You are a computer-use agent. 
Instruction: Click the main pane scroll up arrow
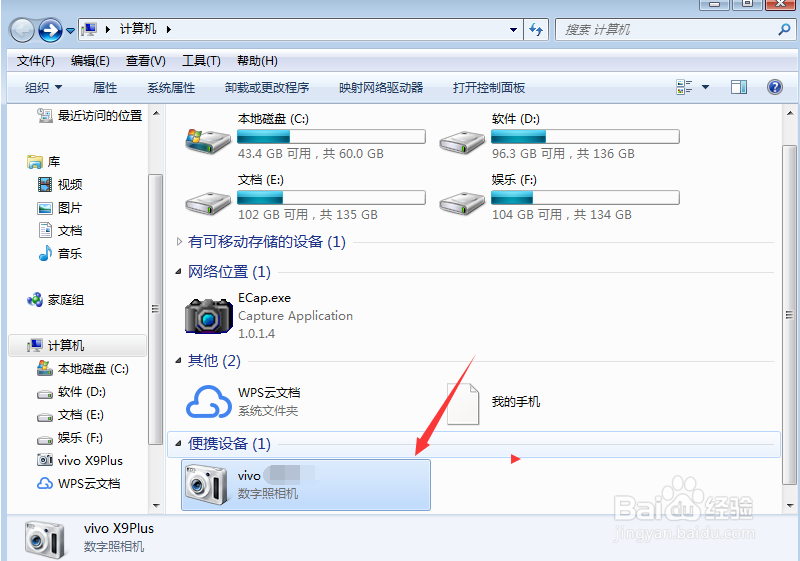[790, 113]
